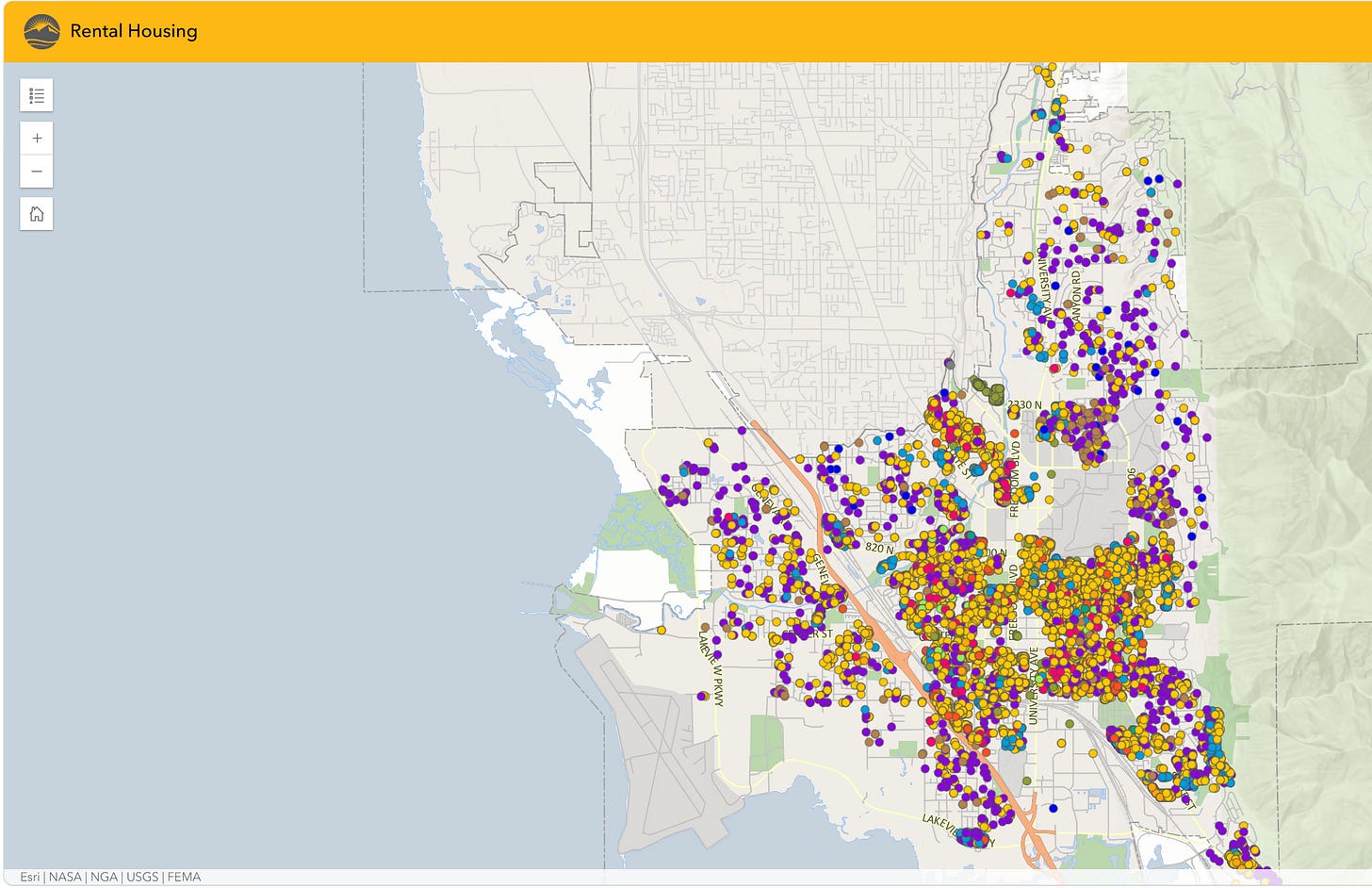1372x888 pixels.
Task: Select the purple-yellow dot beside Lakeview Pkwy
Action: (703, 696)
